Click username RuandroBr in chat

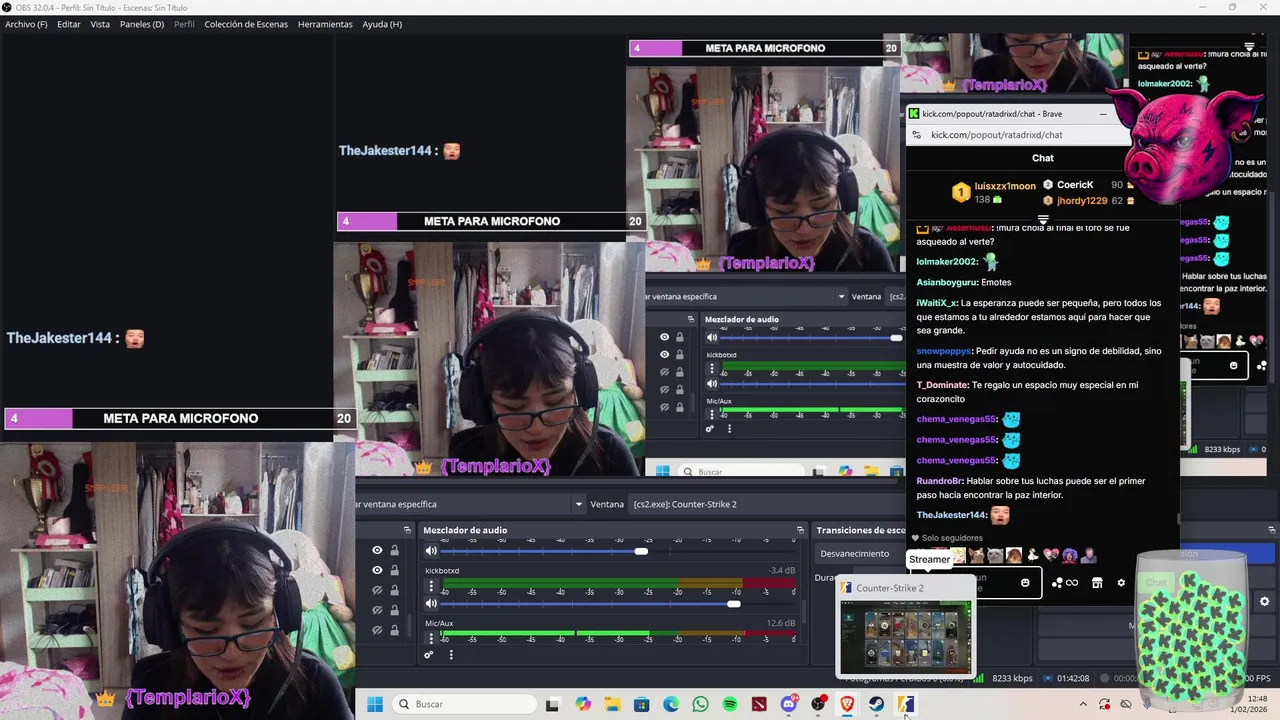coord(939,481)
